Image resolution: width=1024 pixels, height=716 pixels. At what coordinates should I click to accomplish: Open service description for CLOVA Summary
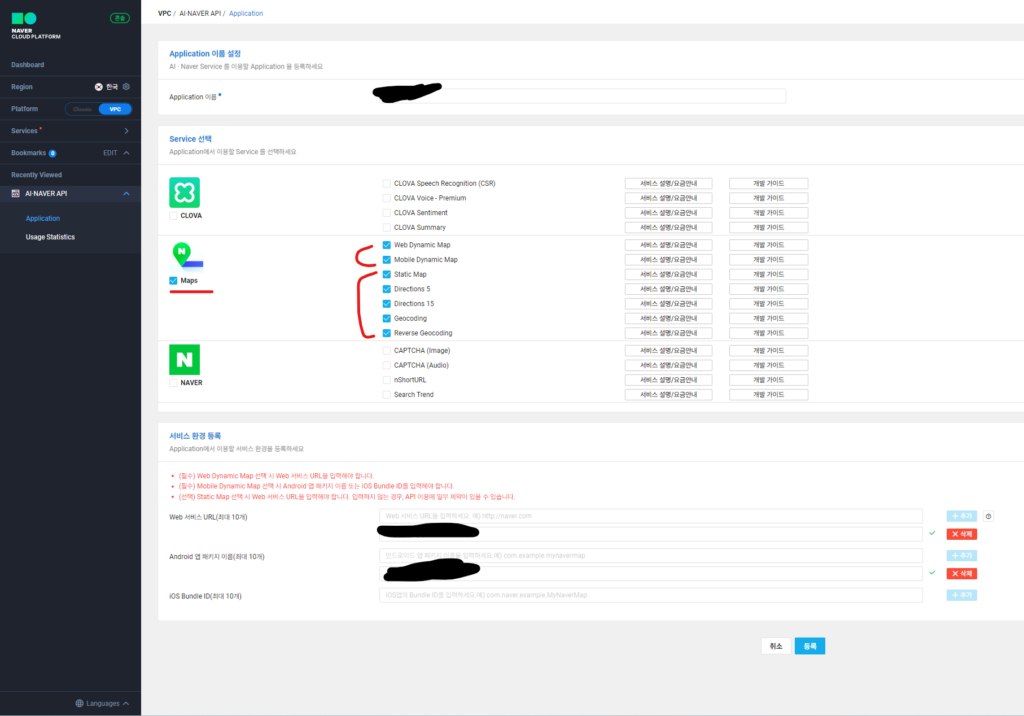click(x=668, y=227)
